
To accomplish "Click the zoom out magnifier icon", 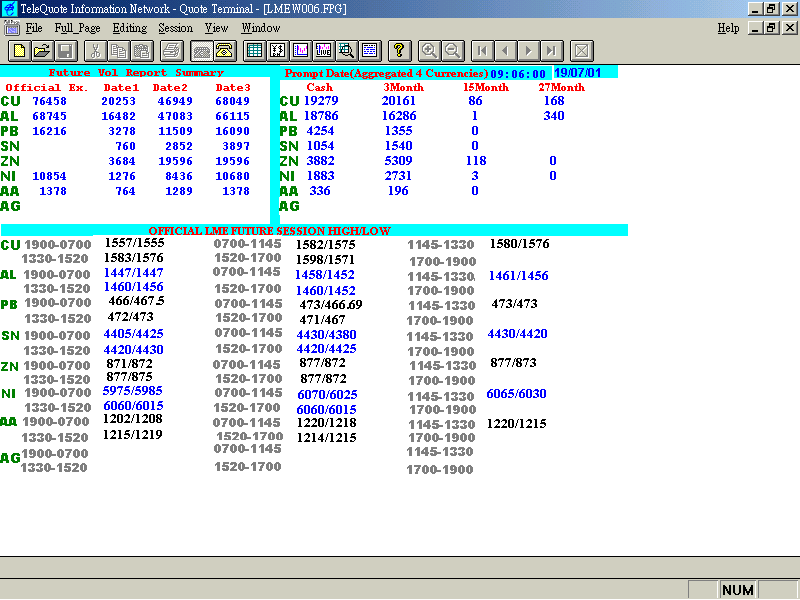I will click(x=452, y=51).
